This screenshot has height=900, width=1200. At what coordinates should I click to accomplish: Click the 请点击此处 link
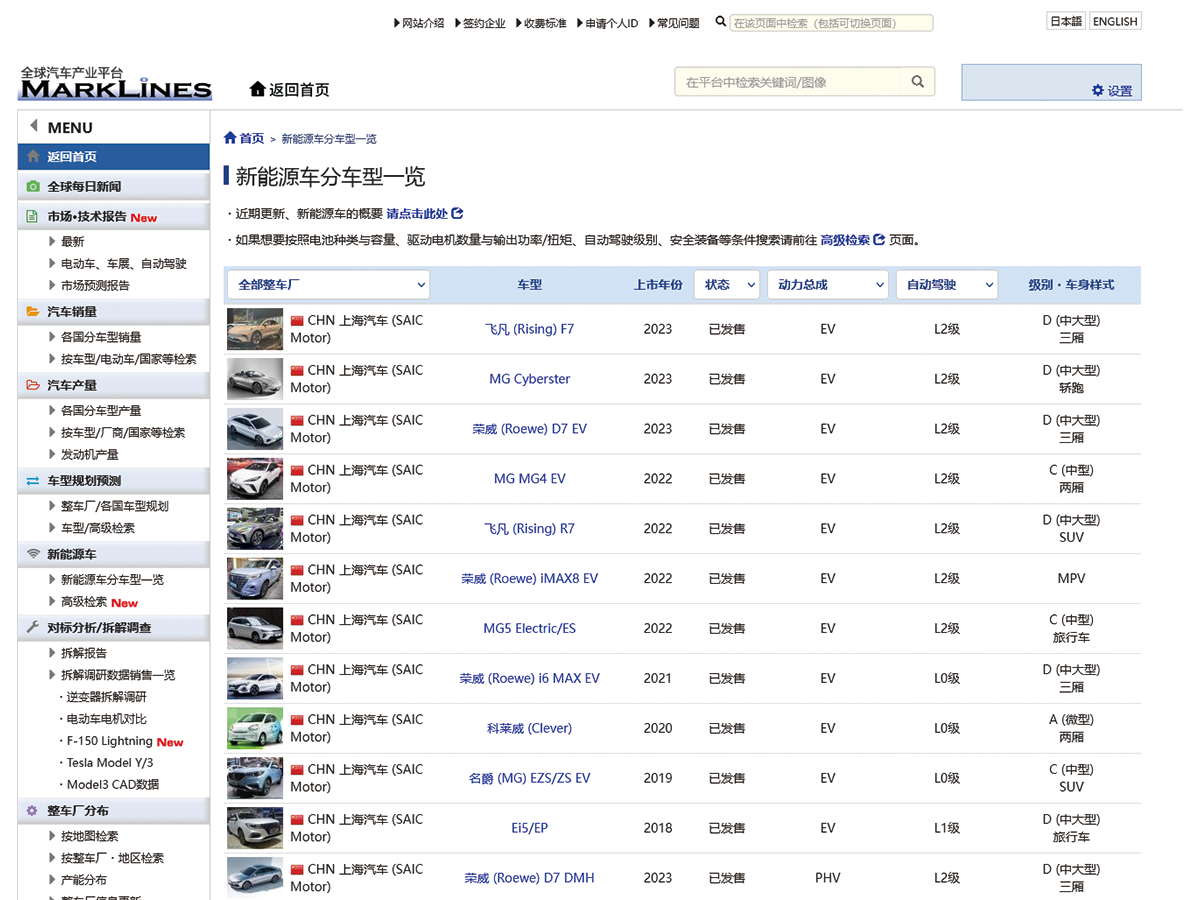pyautogui.click(x=417, y=213)
